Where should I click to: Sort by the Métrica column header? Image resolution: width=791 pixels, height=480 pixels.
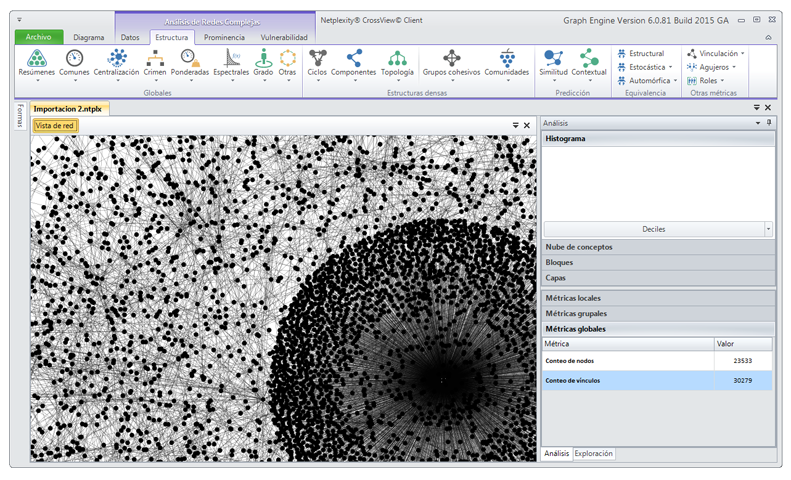pyautogui.click(x=628, y=344)
